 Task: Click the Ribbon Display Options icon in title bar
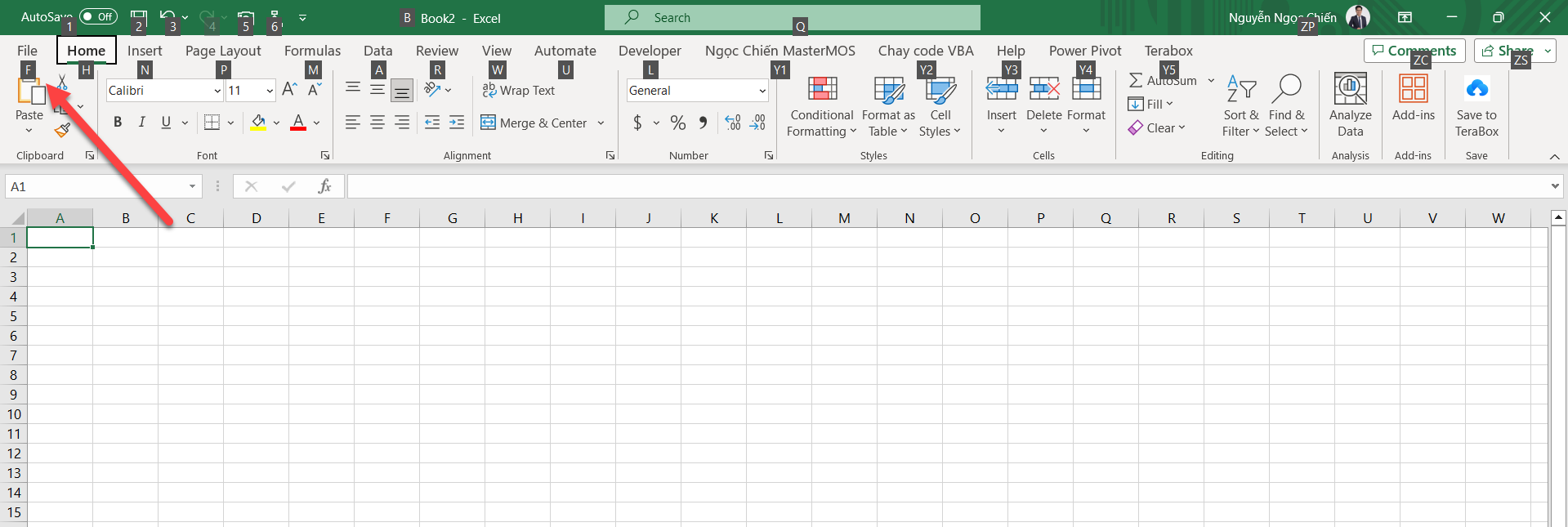point(1405,17)
